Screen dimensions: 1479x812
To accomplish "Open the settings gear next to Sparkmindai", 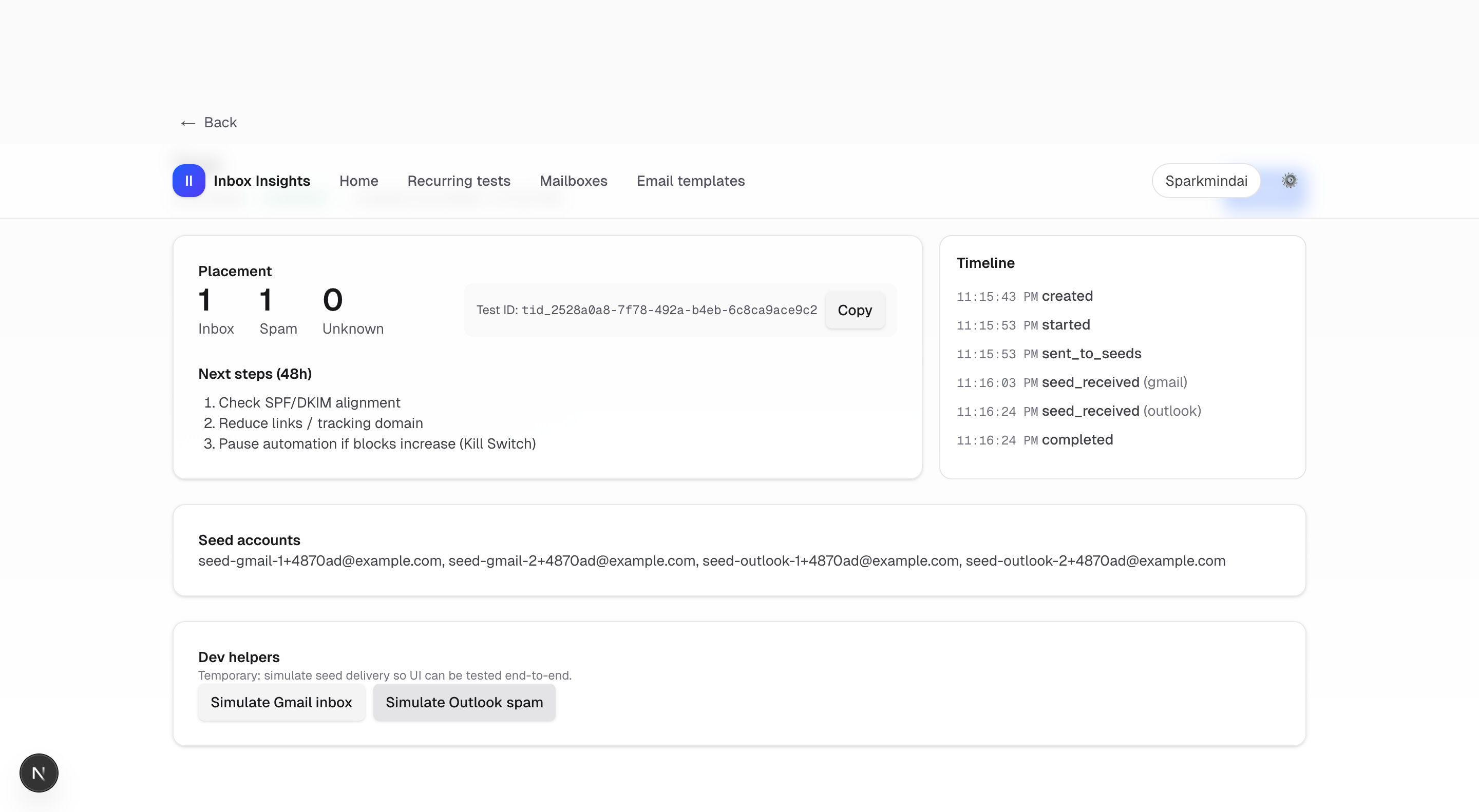I will point(1290,180).
